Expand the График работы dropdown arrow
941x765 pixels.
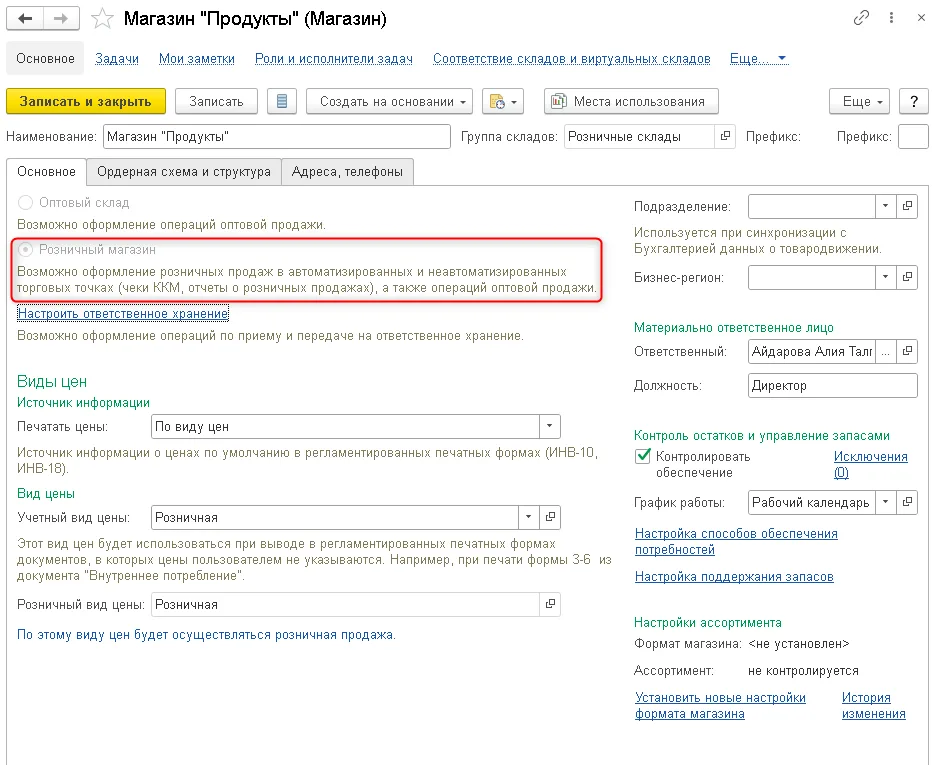pyautogui.click(x=886, y=502)
